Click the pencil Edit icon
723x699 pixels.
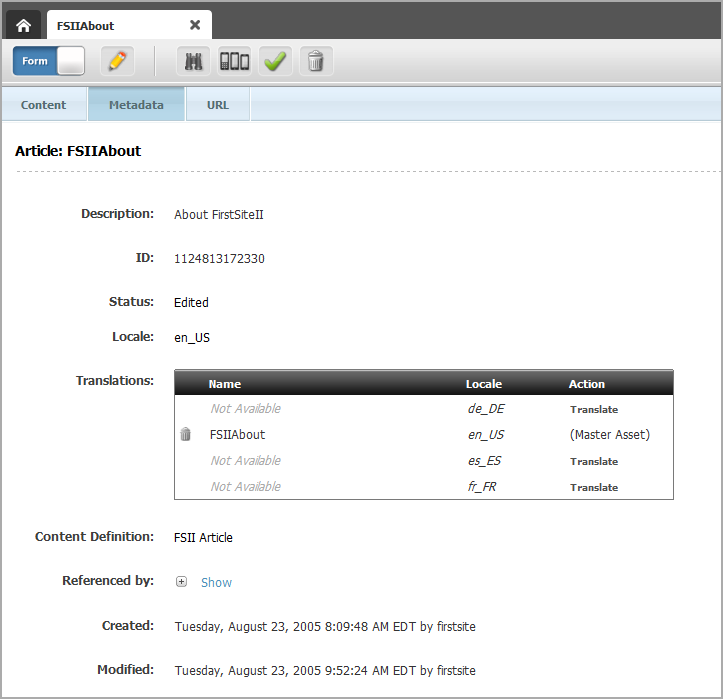[x=118, y=61]
